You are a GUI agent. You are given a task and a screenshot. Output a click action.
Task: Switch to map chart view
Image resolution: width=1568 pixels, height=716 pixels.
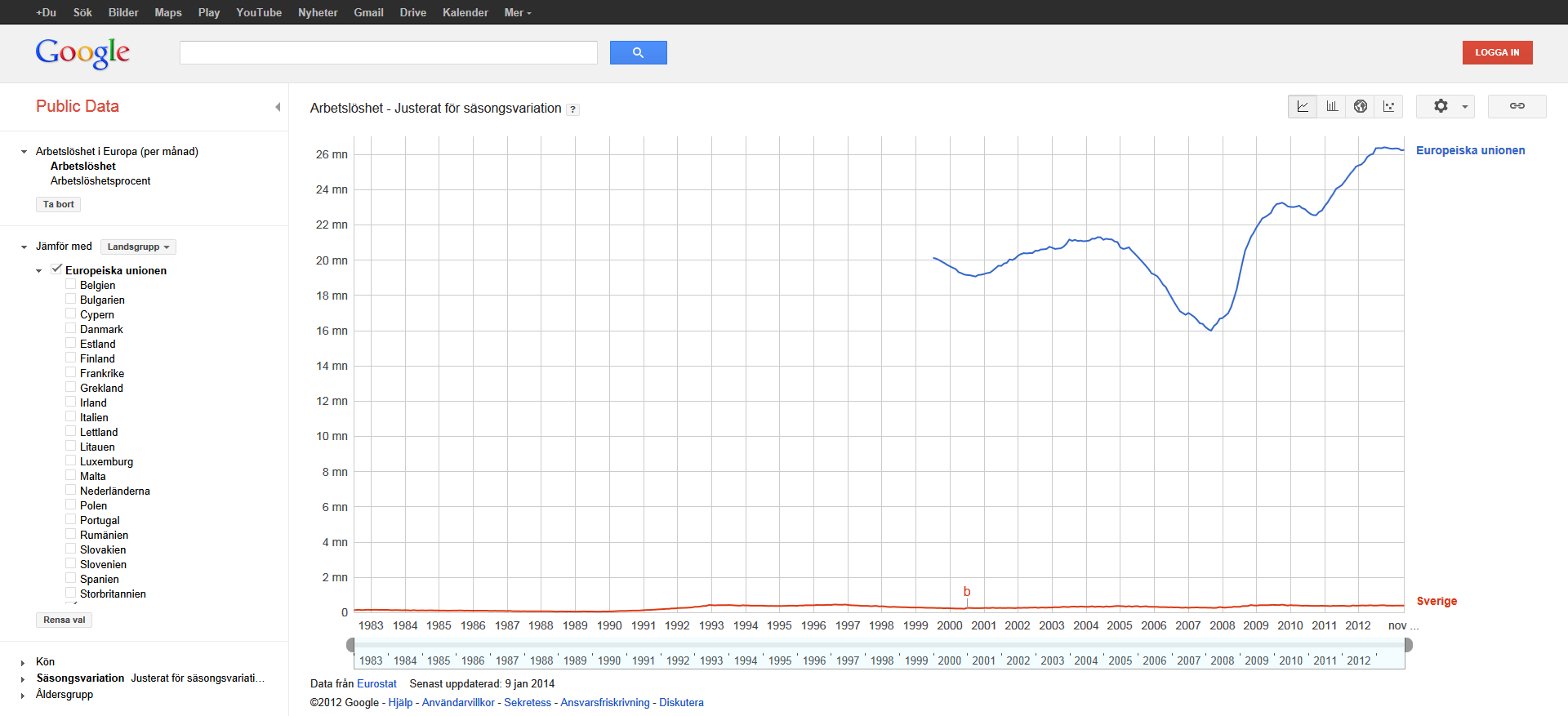pyautogui.click(x=1361, y=106)
